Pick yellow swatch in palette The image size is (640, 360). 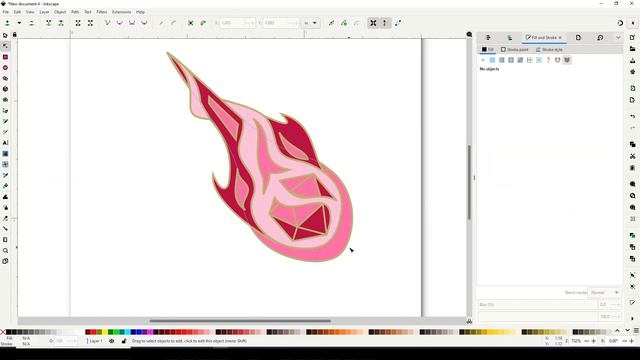tap(105, 332)
